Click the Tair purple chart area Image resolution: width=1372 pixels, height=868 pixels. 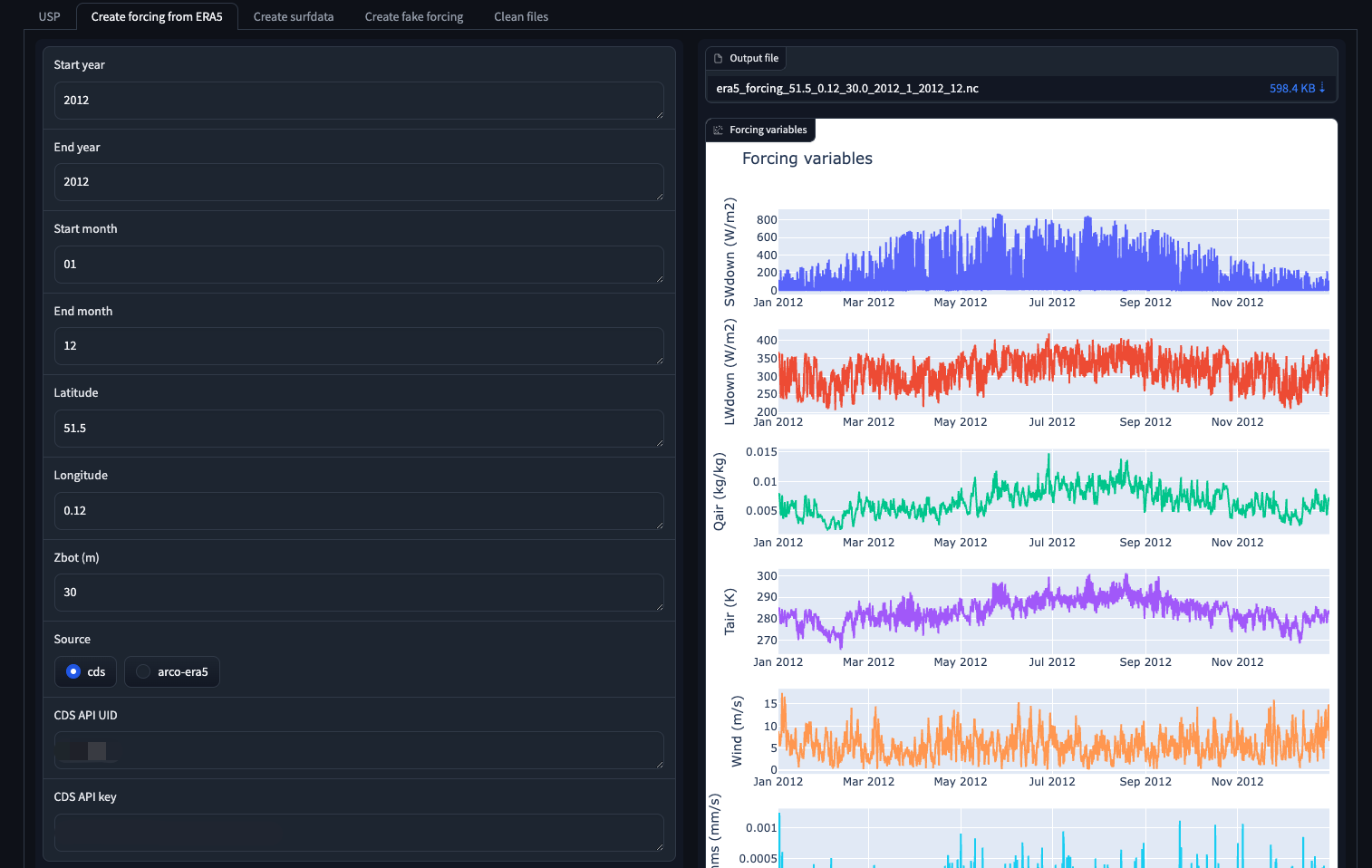[x=1054, y=612]
